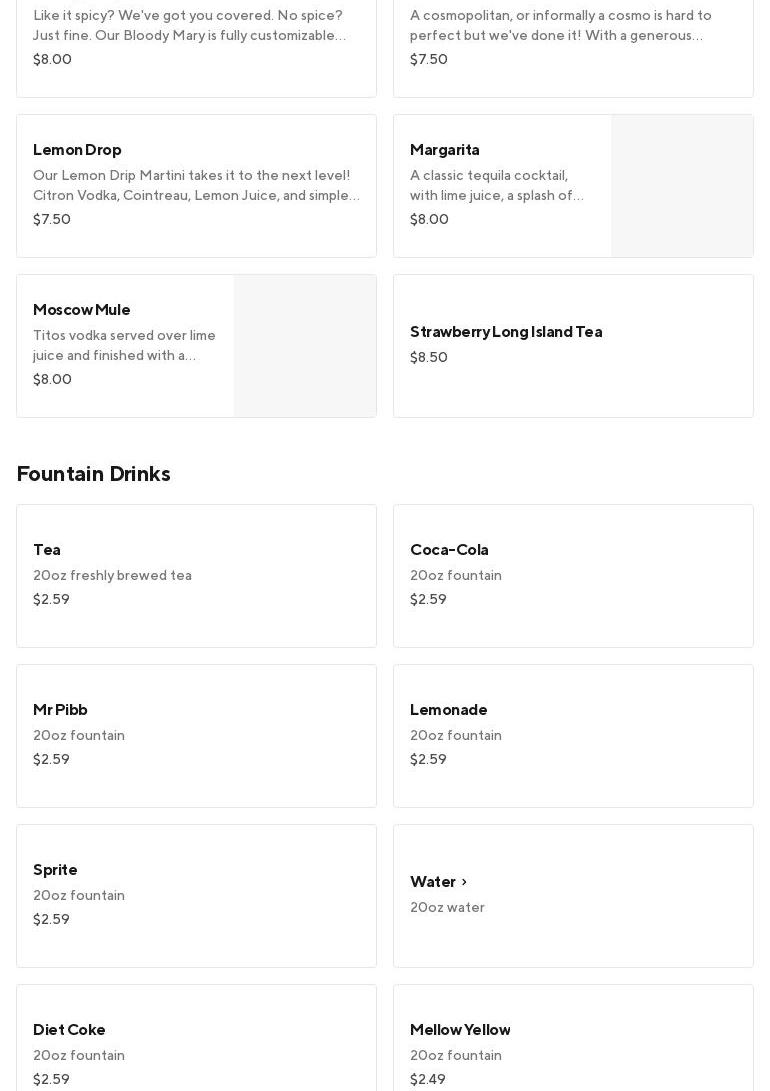Select the Strawberry Long Island Tea item
The image size is (770, 1091).
[573, 346]
